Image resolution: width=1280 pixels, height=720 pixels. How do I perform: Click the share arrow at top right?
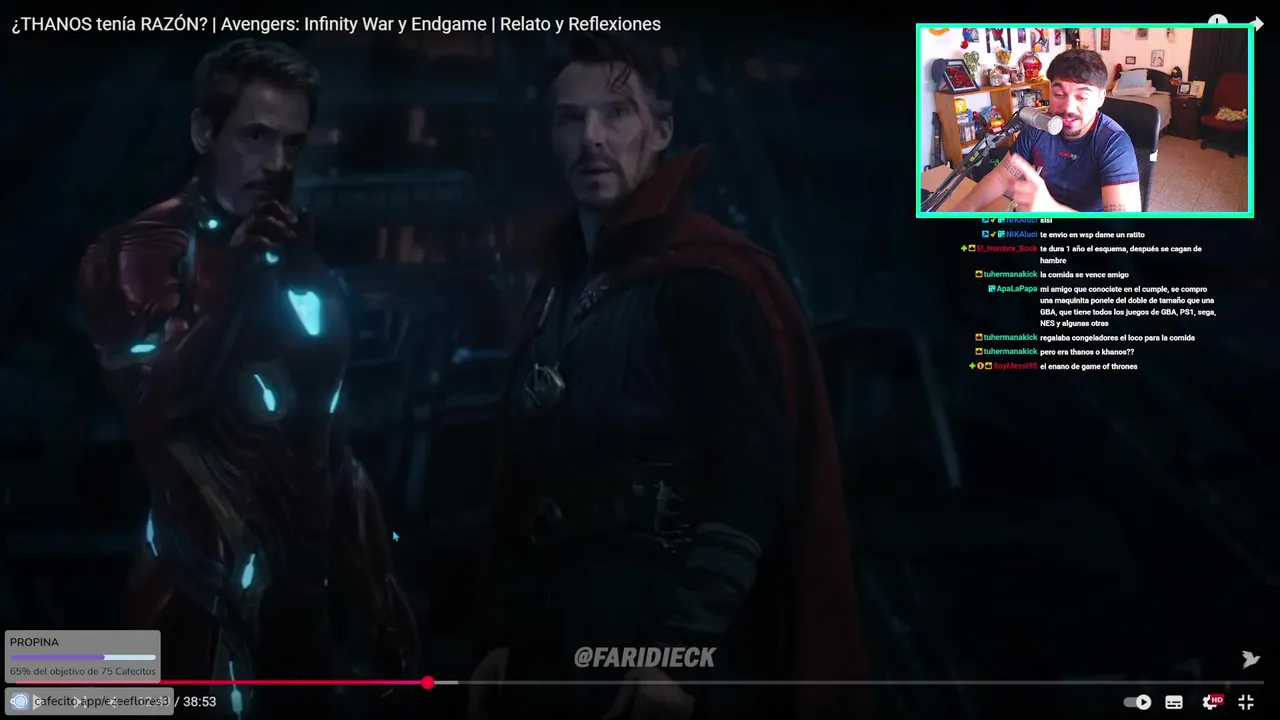1256,23
